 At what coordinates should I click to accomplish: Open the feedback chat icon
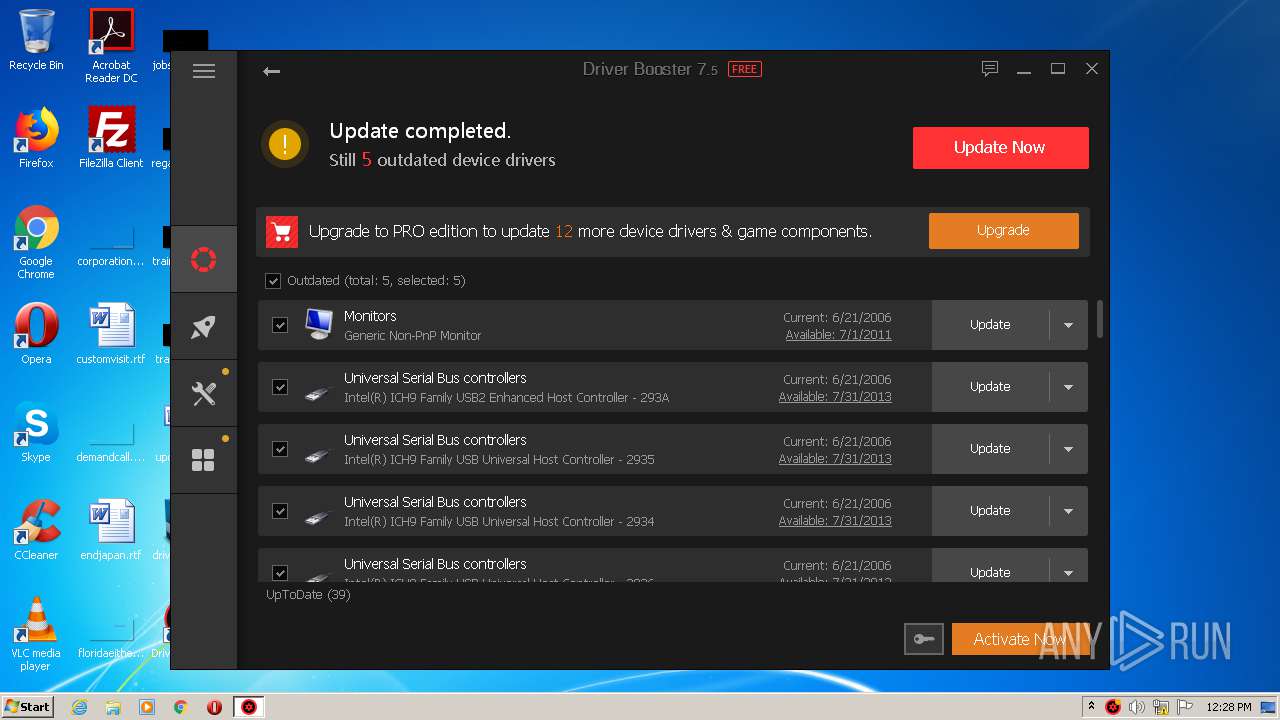[x=990, y=69]
